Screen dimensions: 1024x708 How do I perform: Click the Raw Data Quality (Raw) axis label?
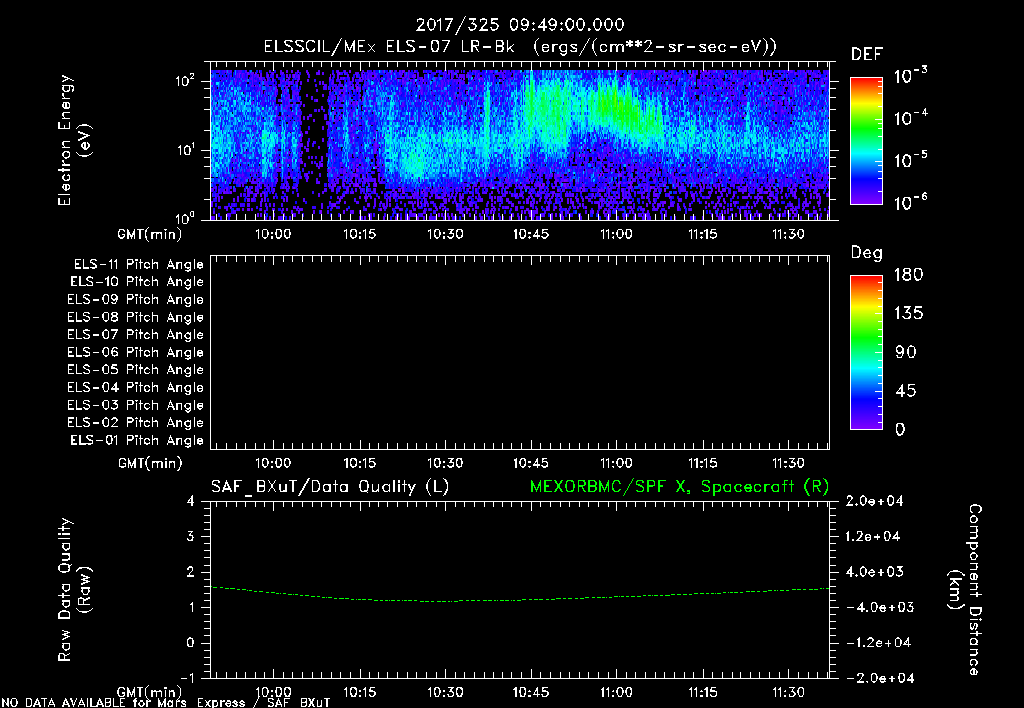coord(74,589)
